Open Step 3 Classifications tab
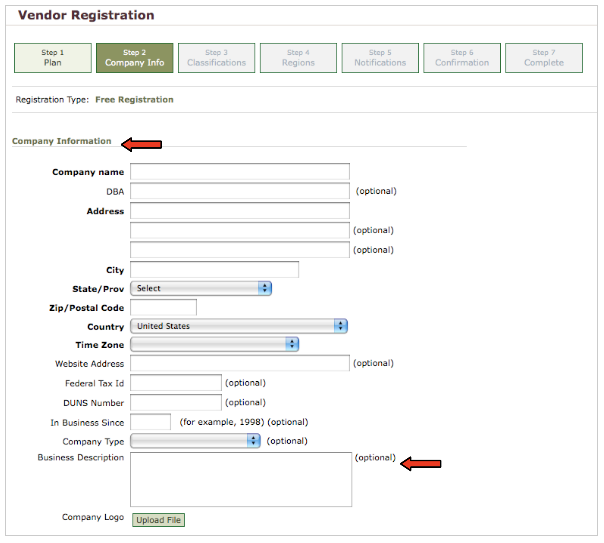The height and width of the screenshot is (543, 604). 216,58
